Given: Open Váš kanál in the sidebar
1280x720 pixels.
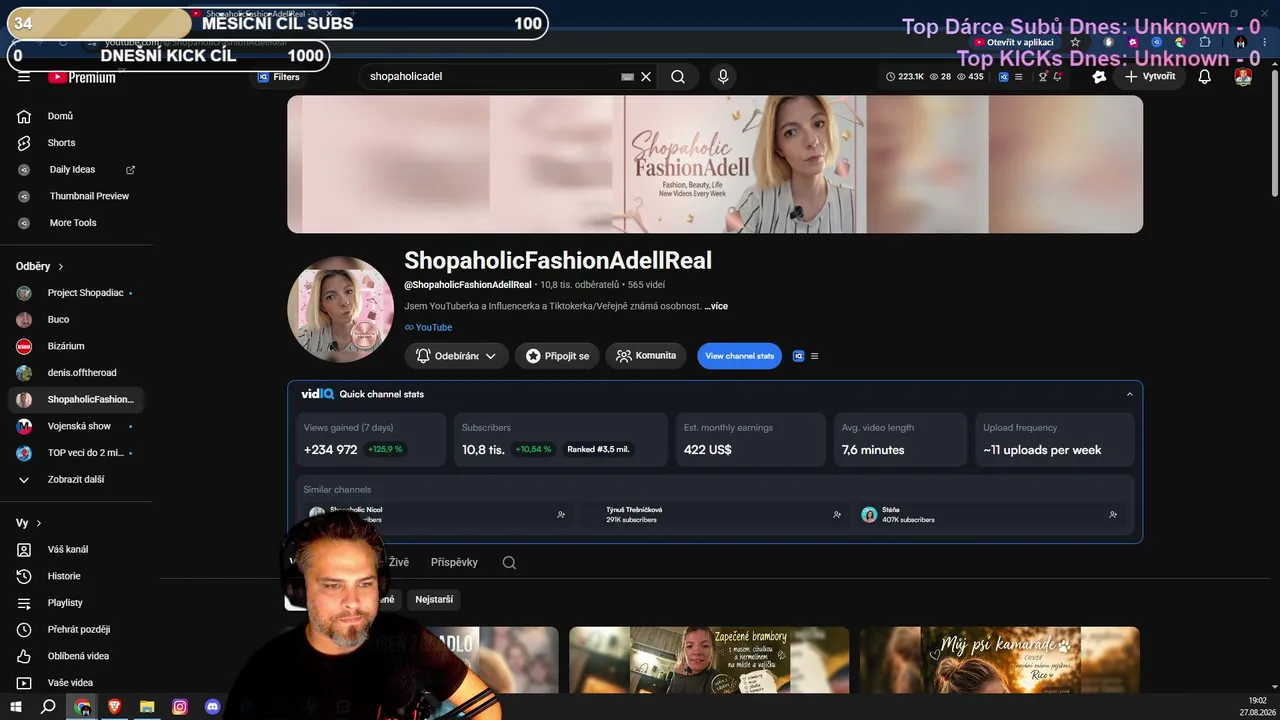Looking at the screenshot, I should click(x=77, y=550).
